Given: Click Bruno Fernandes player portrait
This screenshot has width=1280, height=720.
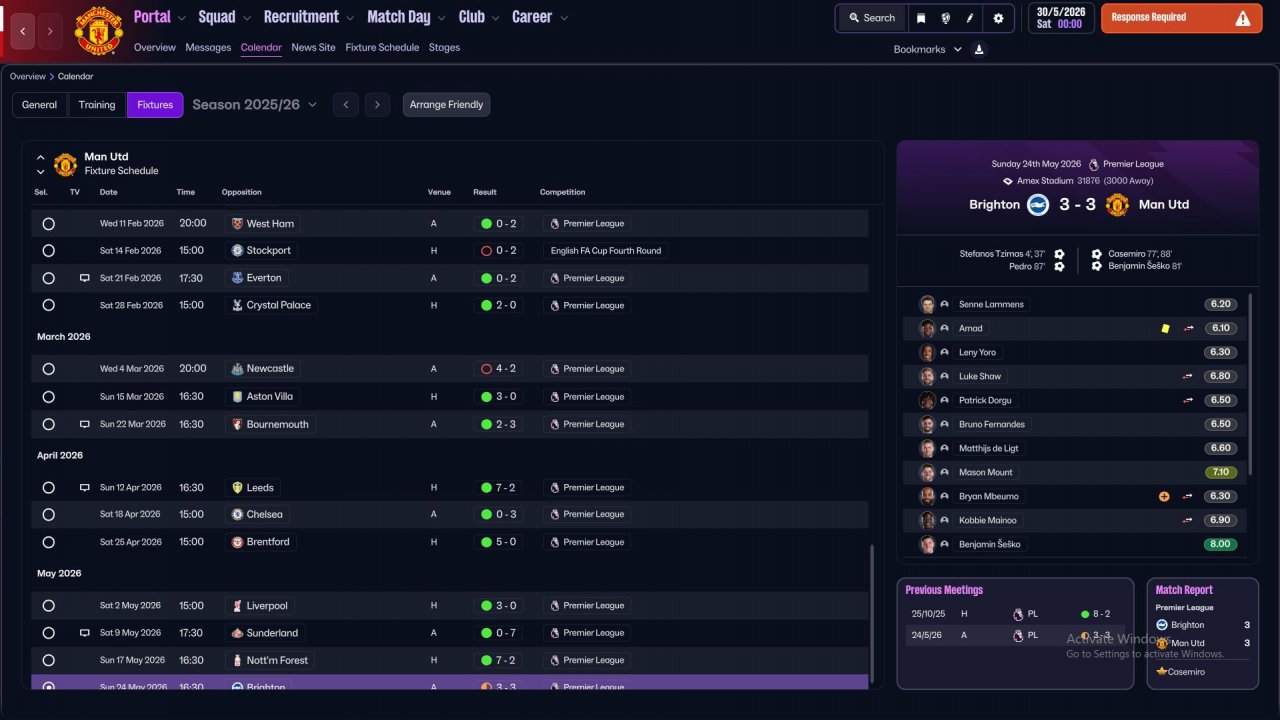Looking at the screenshot, I should 927,424.
